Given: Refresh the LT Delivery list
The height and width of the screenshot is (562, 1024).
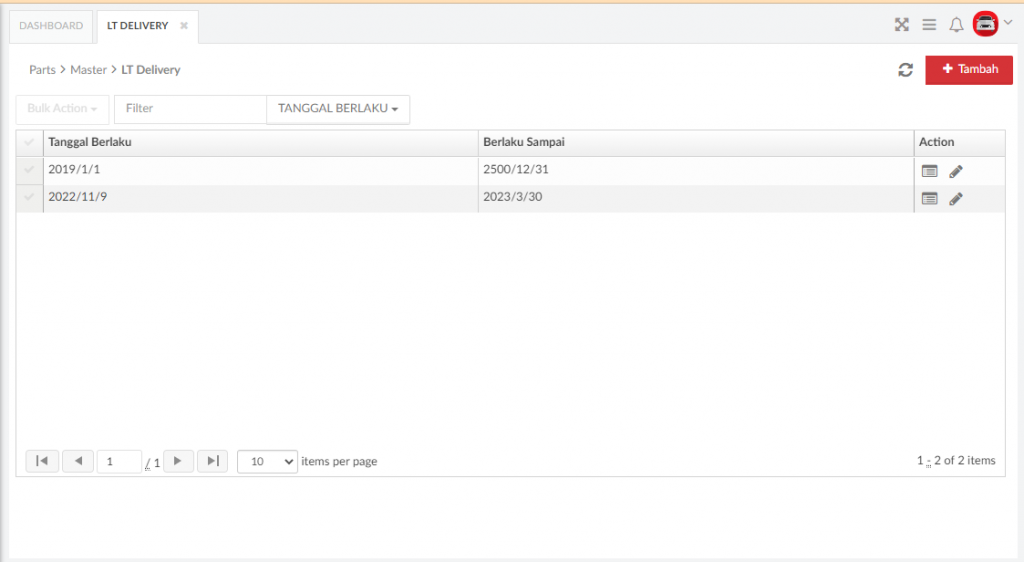Looking at the screenshot, I should click(x=905, y=70).
